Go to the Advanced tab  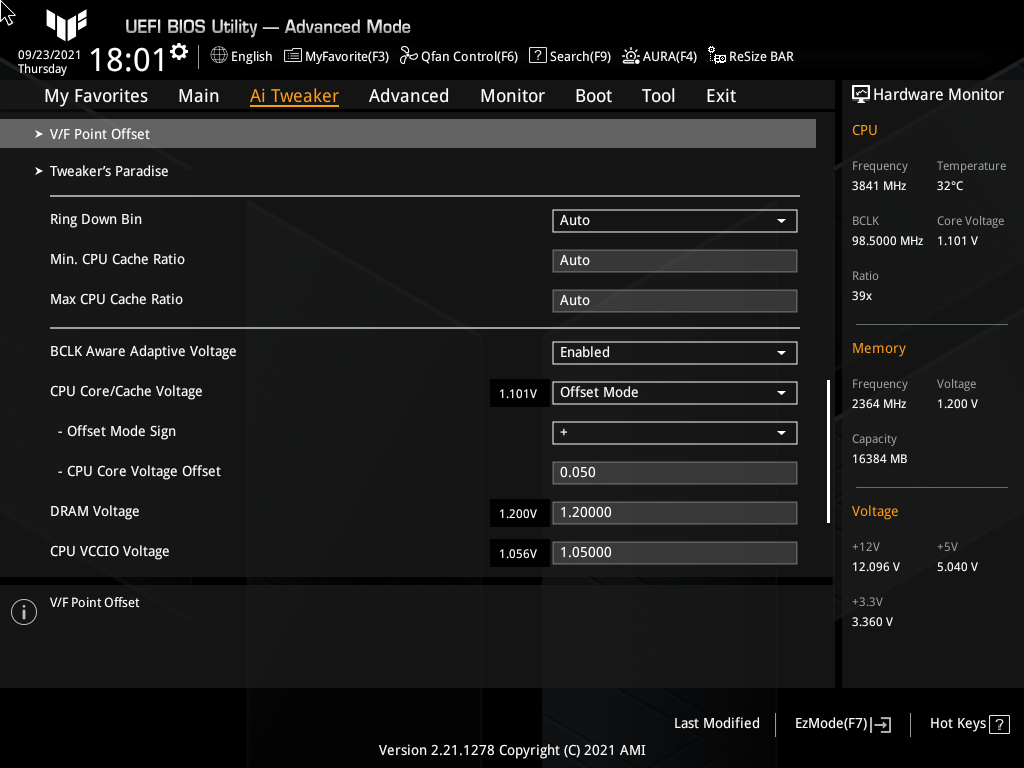[x=409, y=96]
